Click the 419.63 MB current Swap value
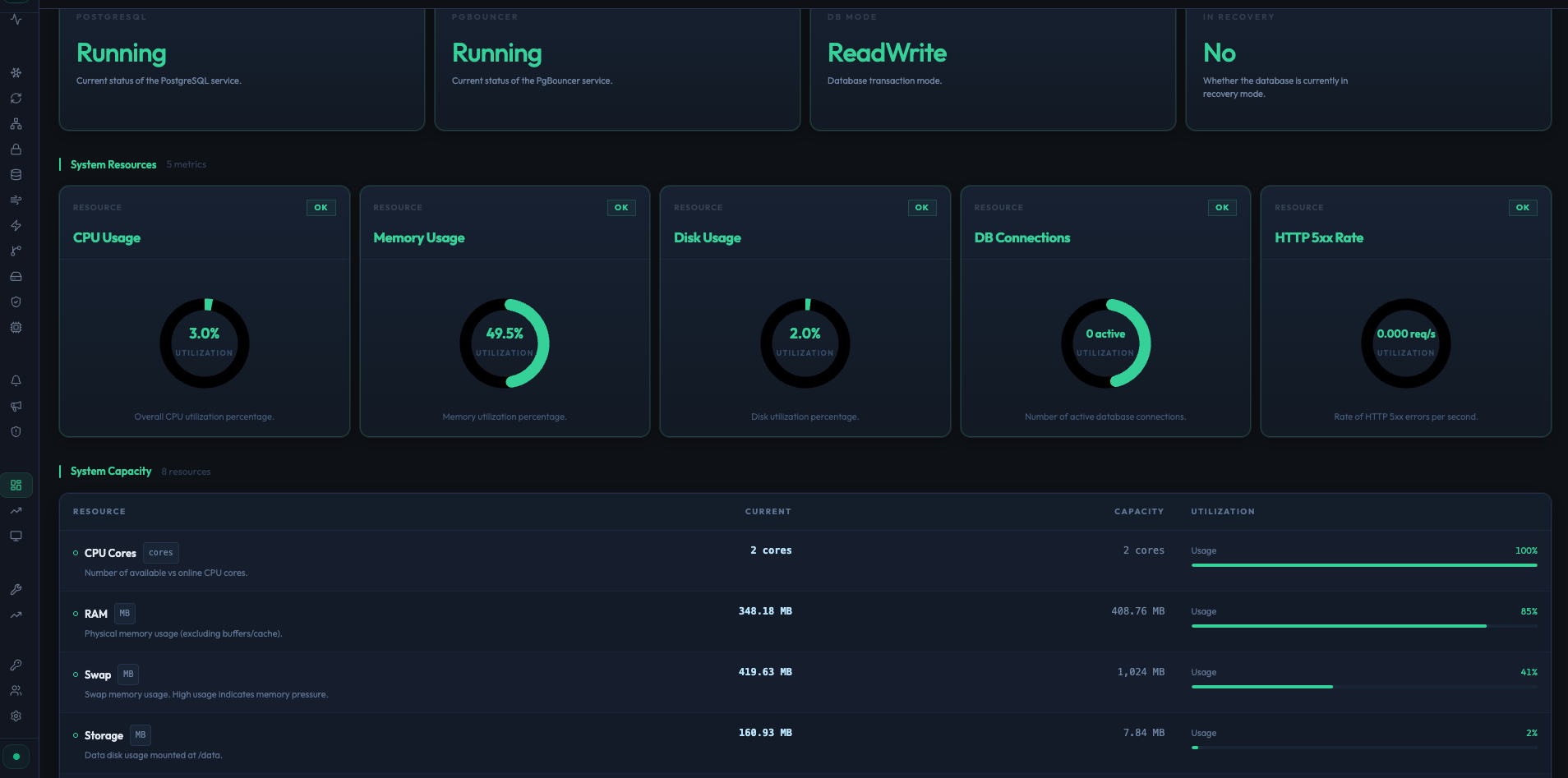This screenshot has height=778, width=1568. coord(765,672)
